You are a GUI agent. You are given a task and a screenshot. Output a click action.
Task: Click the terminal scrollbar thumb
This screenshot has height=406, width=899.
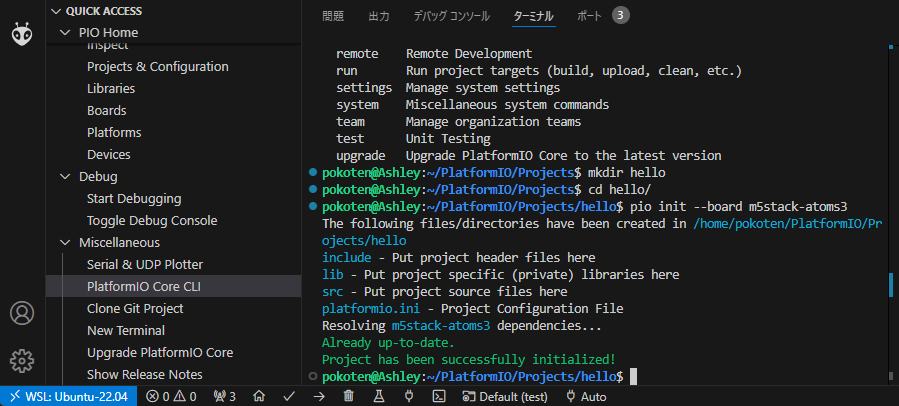[890, 283]
